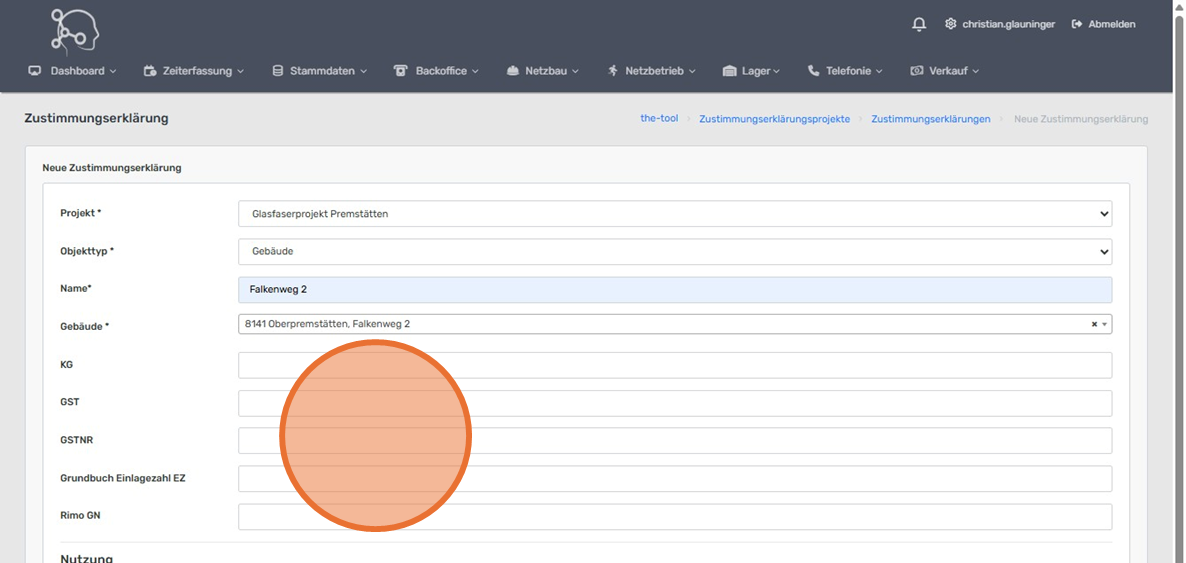This screenshot has height=563, width=1186.
Task: Clear the selected Gebäude with the x
Action: (1093, 324)
